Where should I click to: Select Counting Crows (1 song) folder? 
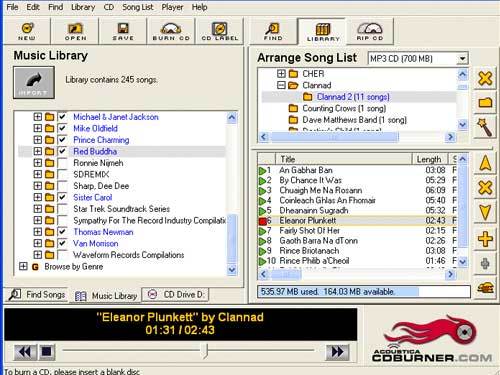click(x=344, y=108)
